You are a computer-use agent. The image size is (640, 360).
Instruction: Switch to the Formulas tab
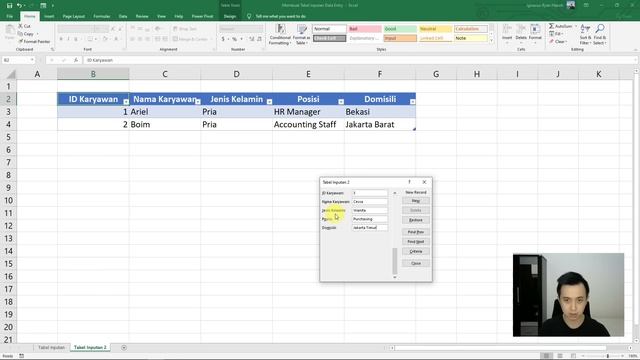(x=102, y=16)
